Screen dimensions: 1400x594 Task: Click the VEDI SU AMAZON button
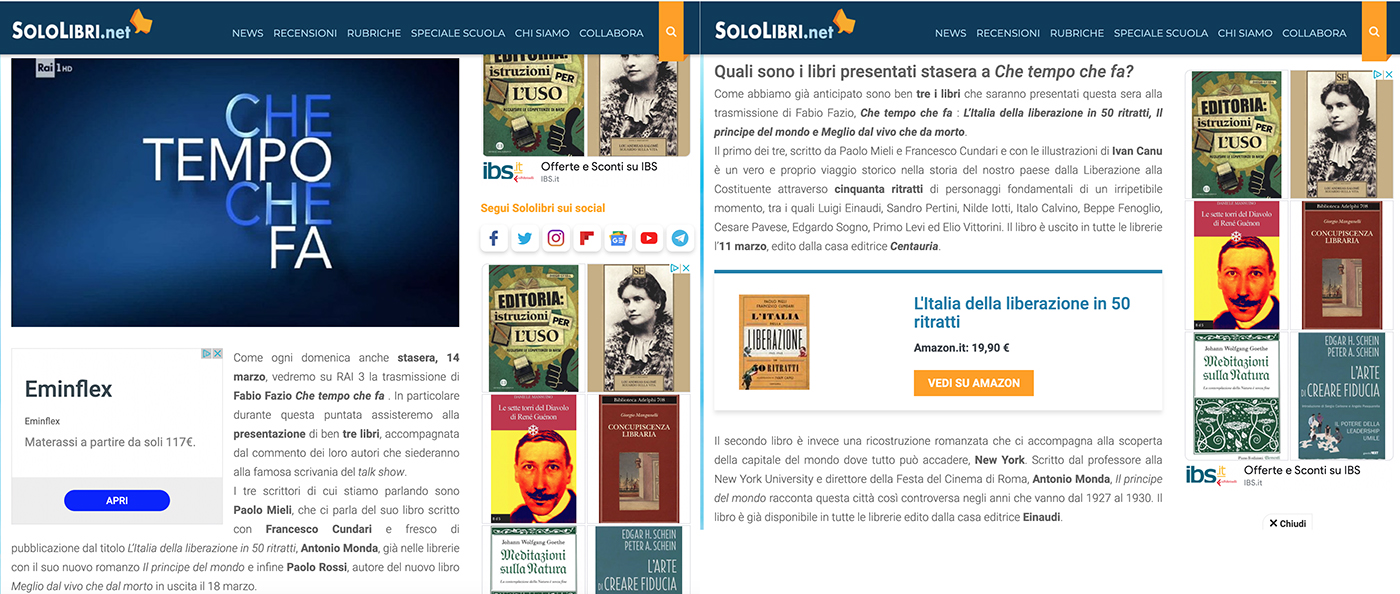pyautogui.click(x=973, y=383)
